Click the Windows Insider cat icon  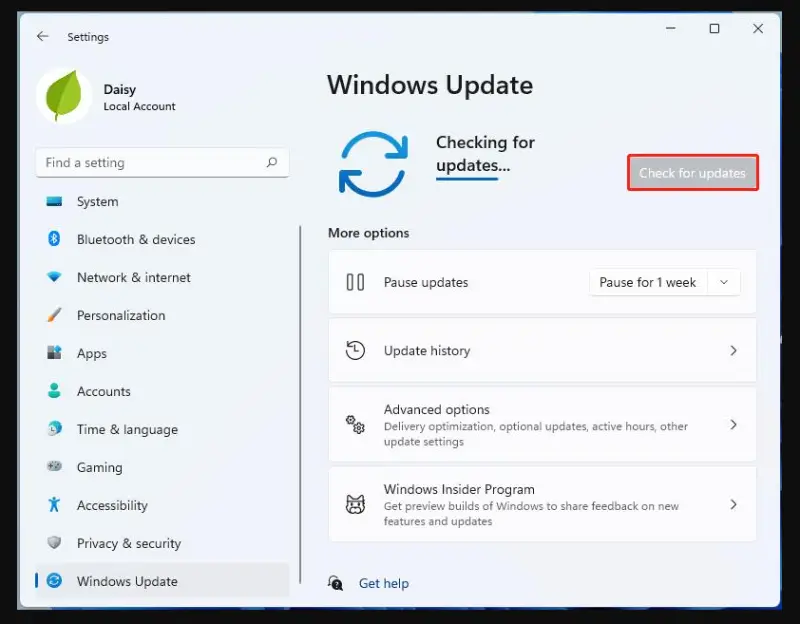[x=355, y=504]
